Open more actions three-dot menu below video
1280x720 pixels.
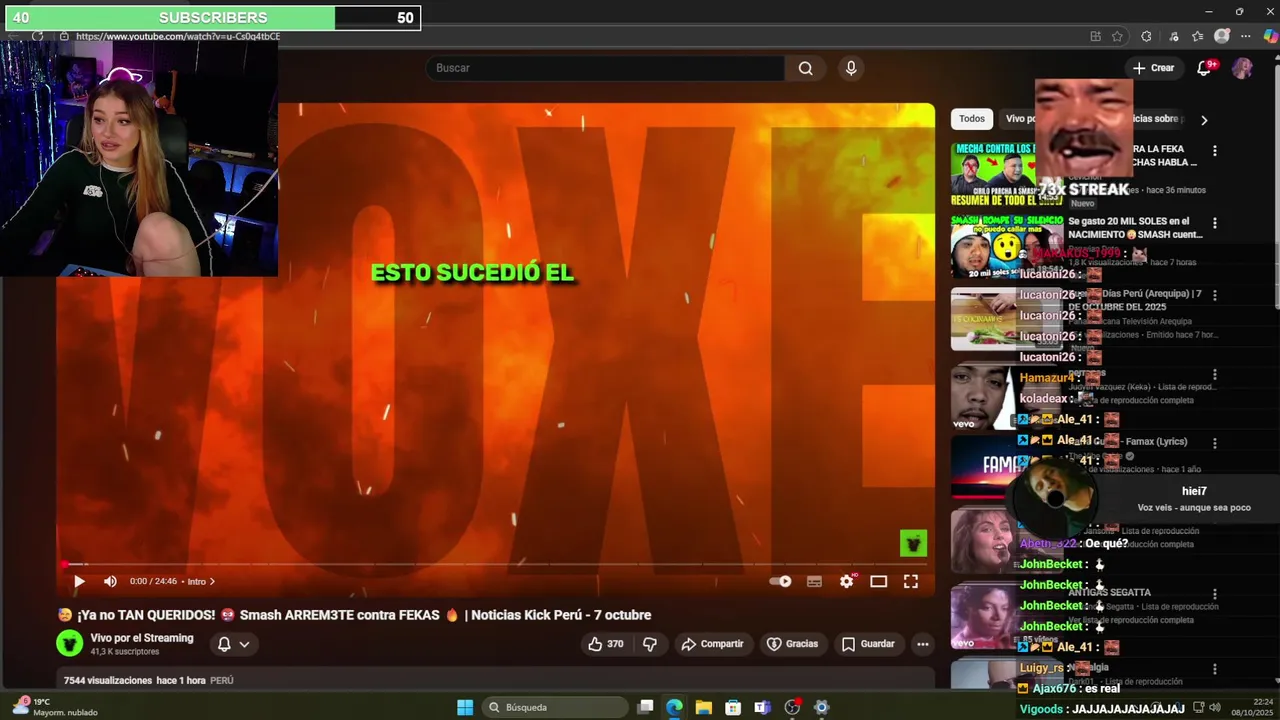tap(922, 644)
